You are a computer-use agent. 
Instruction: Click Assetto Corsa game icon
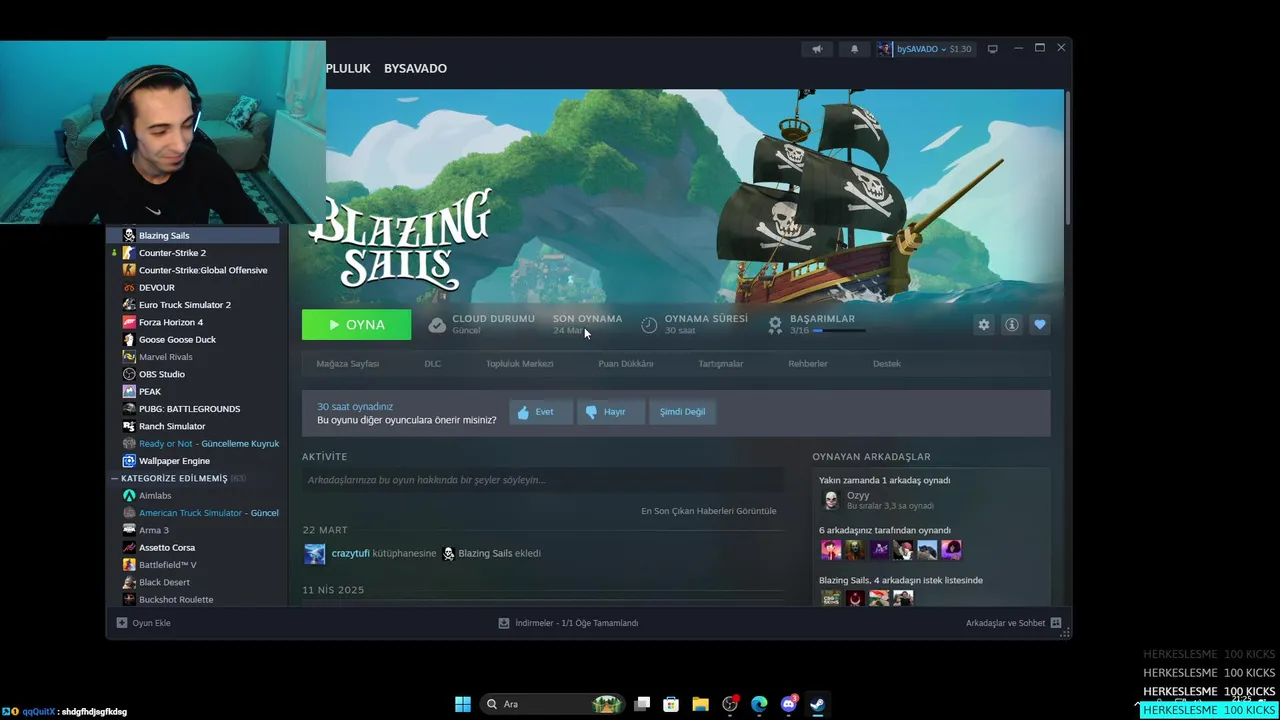(129, 547)
